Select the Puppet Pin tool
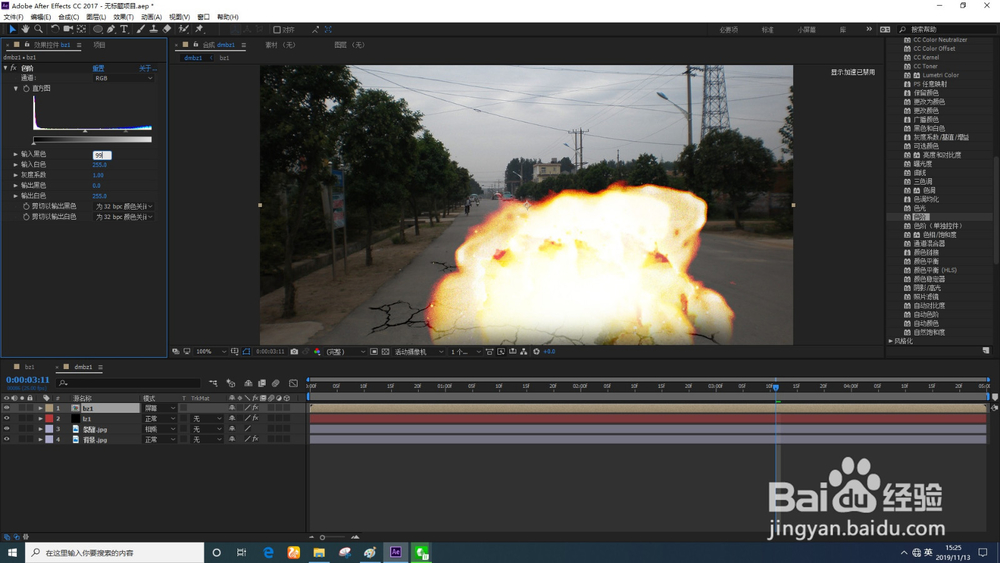The height and width of the screenshot is (563, 1000). [199, 29]
